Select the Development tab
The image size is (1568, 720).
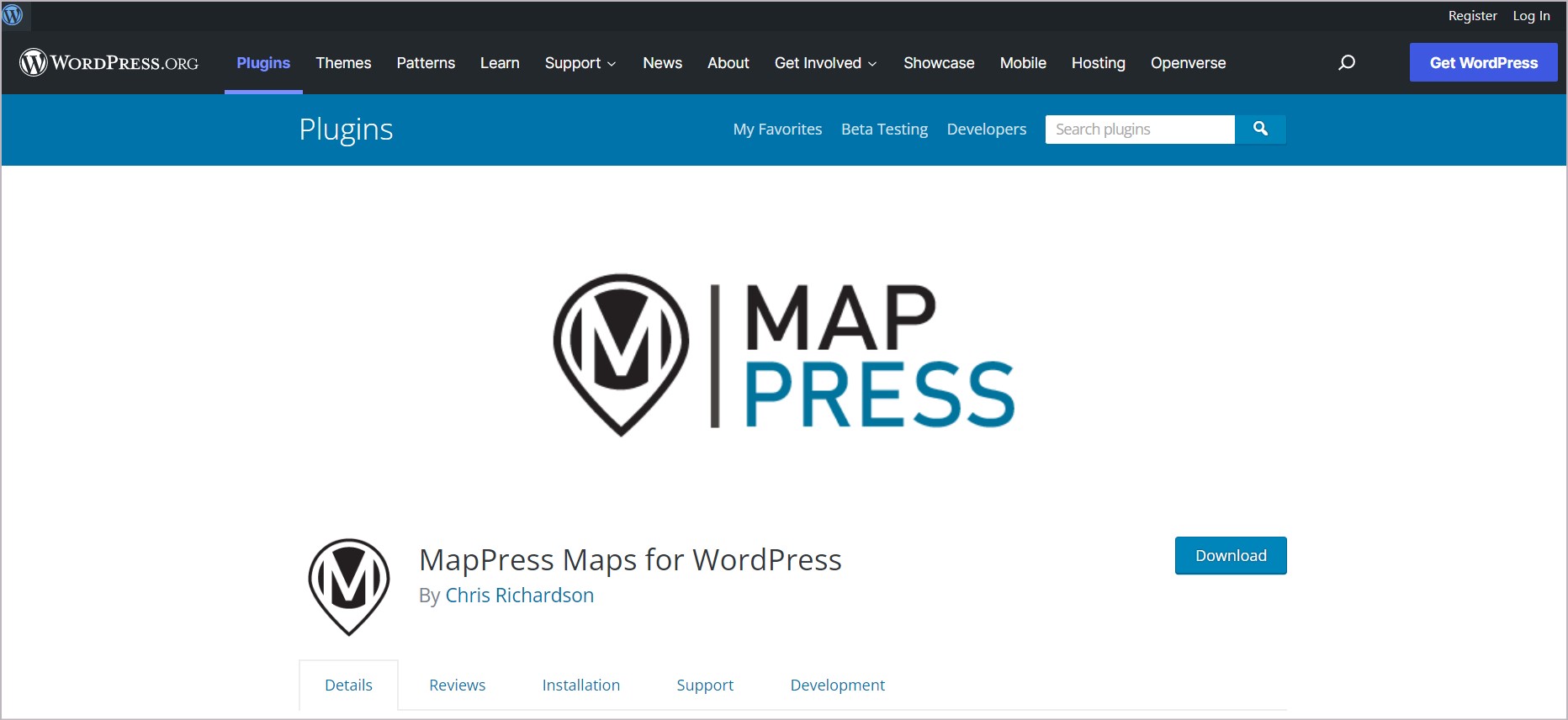pyautogui.click(x=837, y=685)
